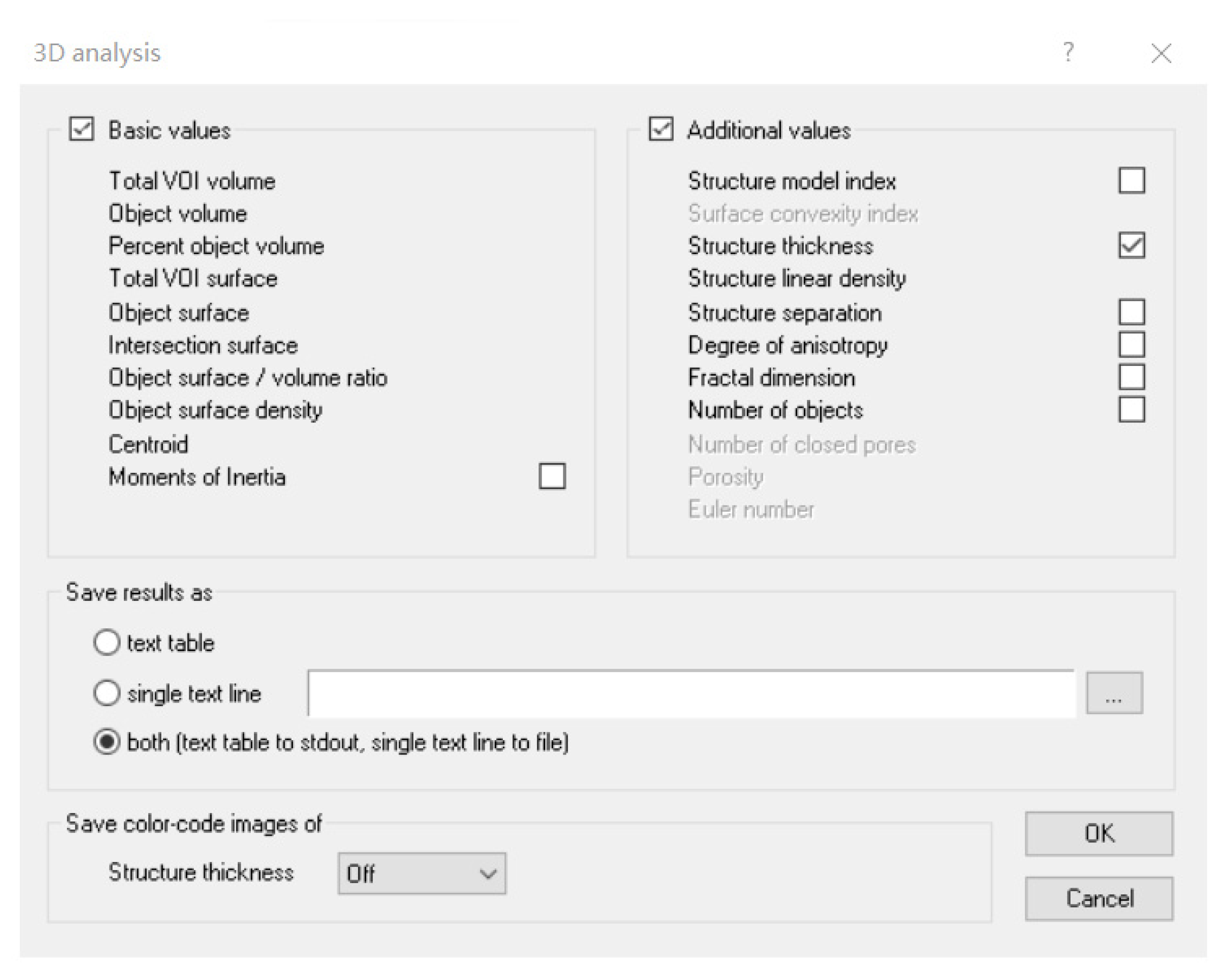The width and height of the screenshot is (1232, 978).
Task: Enable Fractal dimension checkbox
Action: (1131, 378)
